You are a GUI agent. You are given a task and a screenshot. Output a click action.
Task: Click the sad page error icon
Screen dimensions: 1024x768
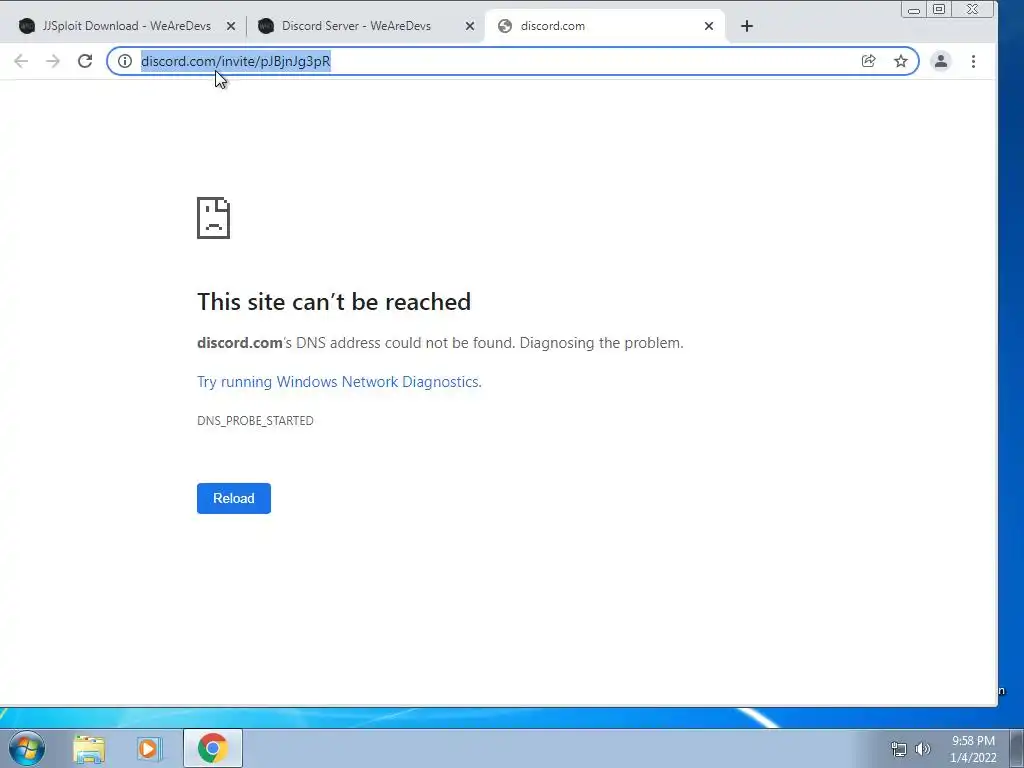pos(214,218)
